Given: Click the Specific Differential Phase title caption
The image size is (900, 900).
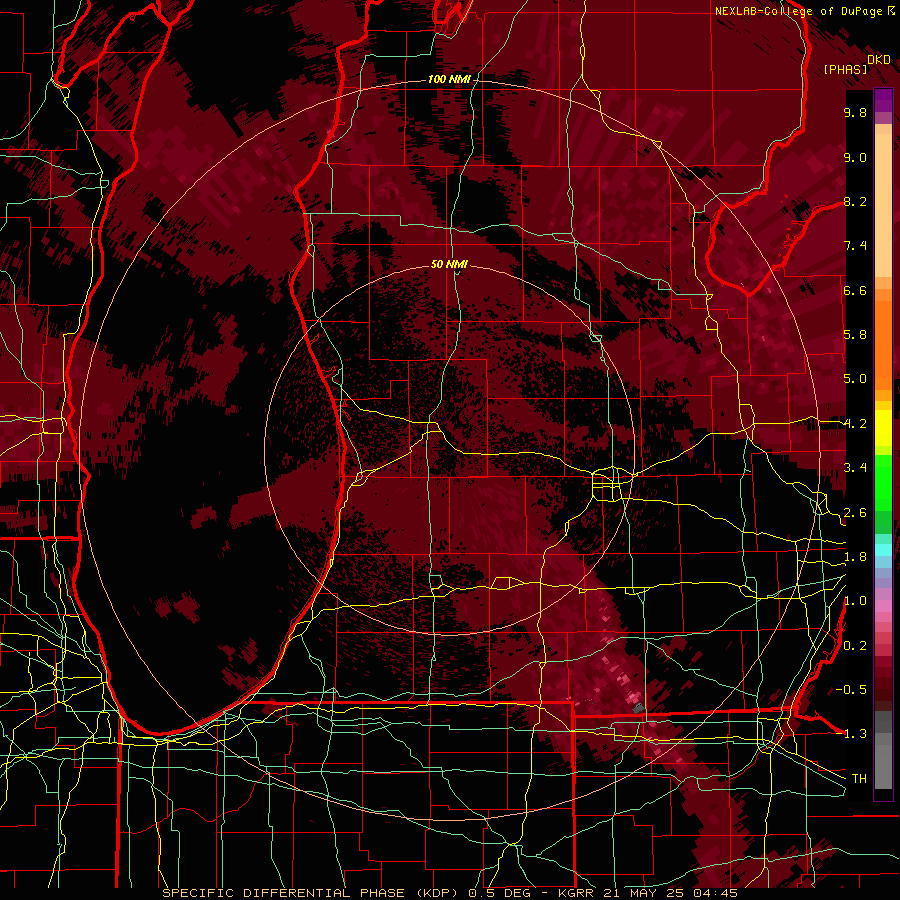Looking at the screenshot, I should 450,893.
